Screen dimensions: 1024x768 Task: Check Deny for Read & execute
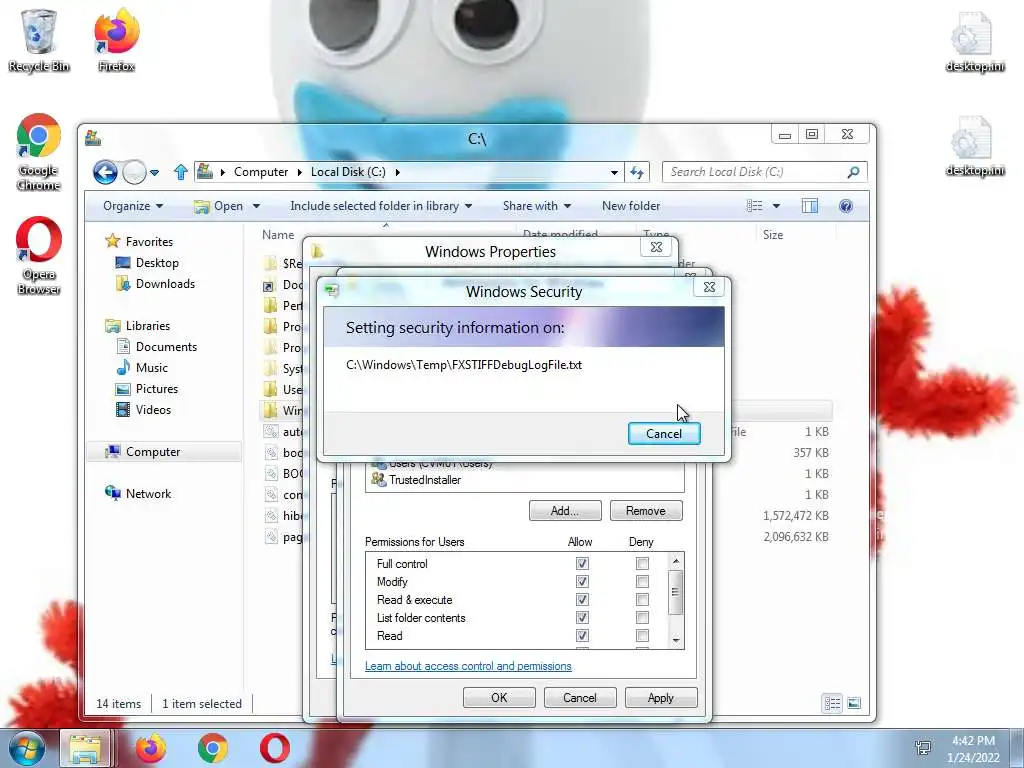click(x=643, y=600)
